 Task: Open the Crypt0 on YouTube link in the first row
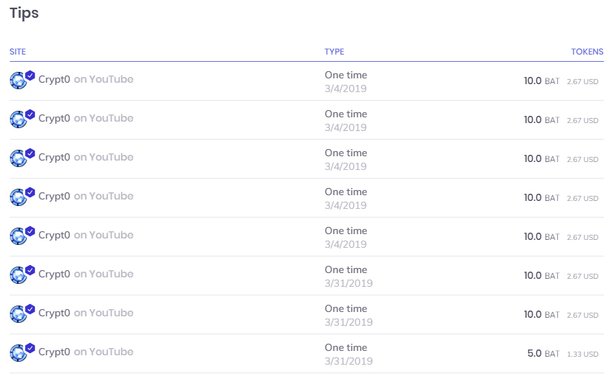tap(86, 79)
